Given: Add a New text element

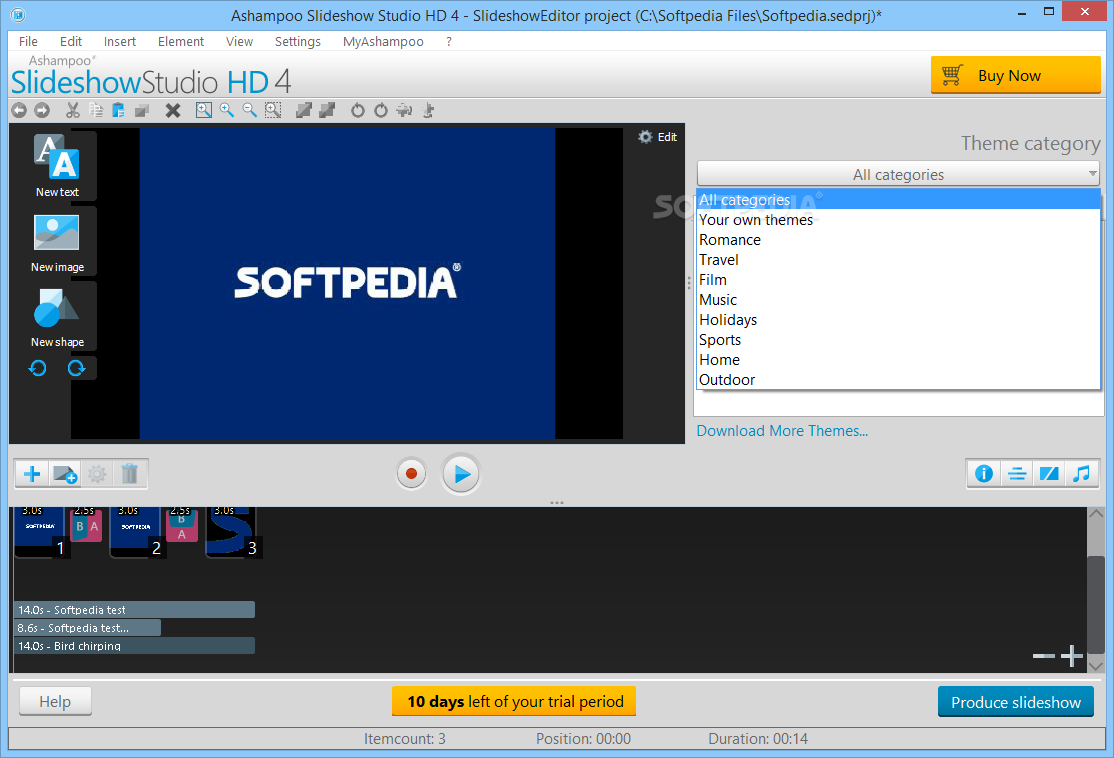Looking at the screenshot, I should click(58, 166).
